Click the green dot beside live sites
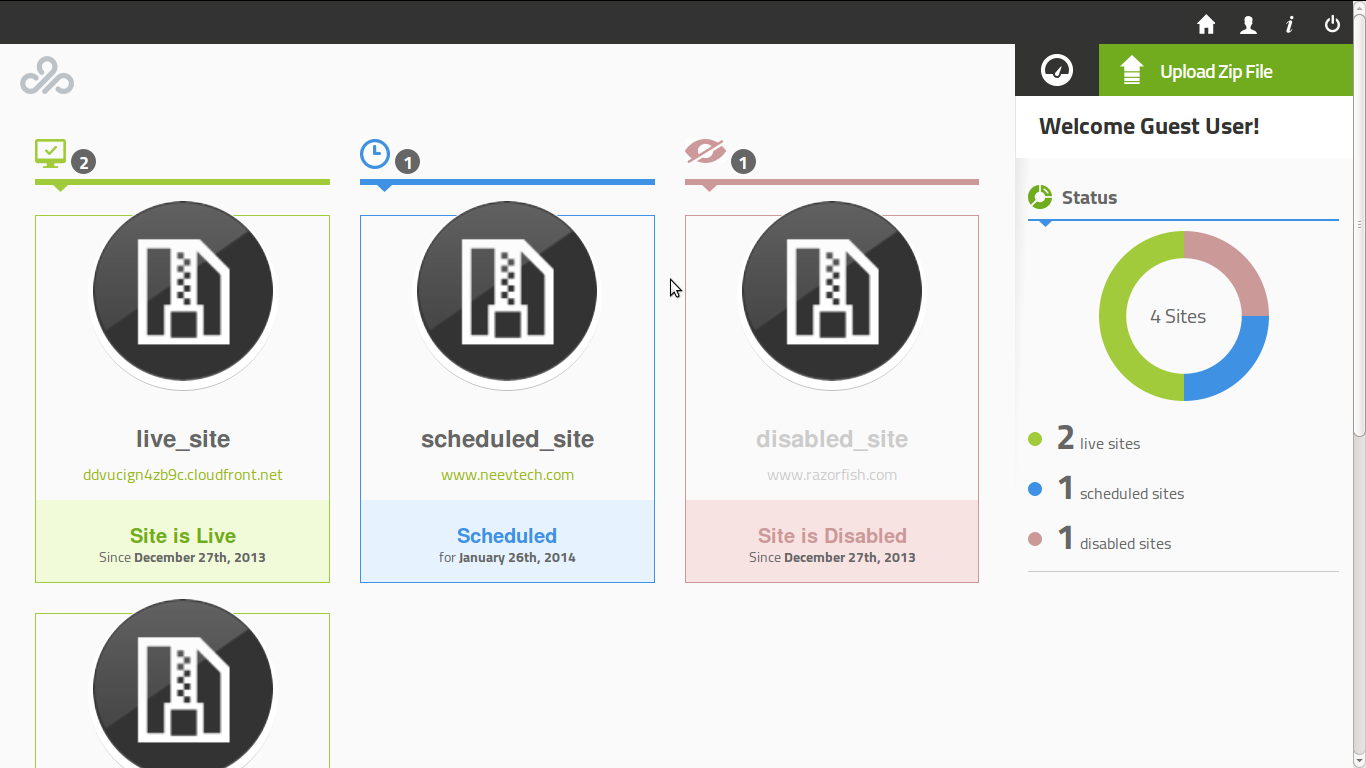 [x=1035, y=439]
